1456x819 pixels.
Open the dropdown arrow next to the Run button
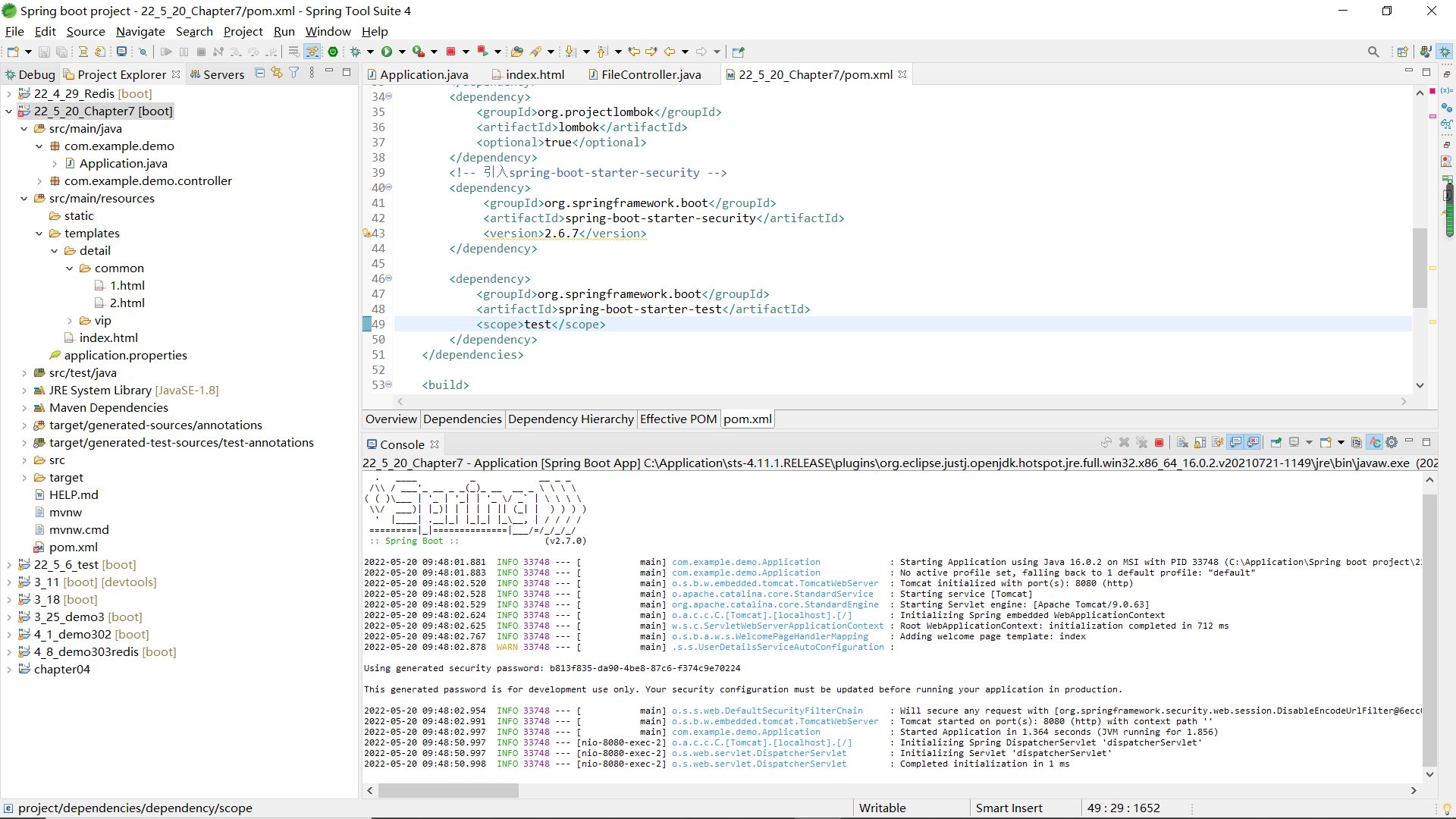click(403, 52)
